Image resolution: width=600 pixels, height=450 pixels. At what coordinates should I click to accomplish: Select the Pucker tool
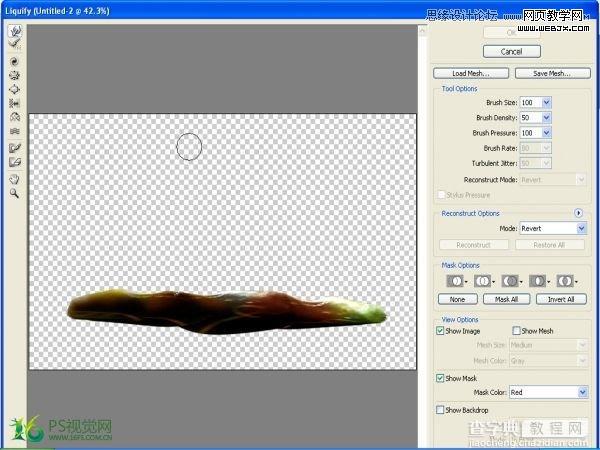pyautogui.click(x=15, y=75)
